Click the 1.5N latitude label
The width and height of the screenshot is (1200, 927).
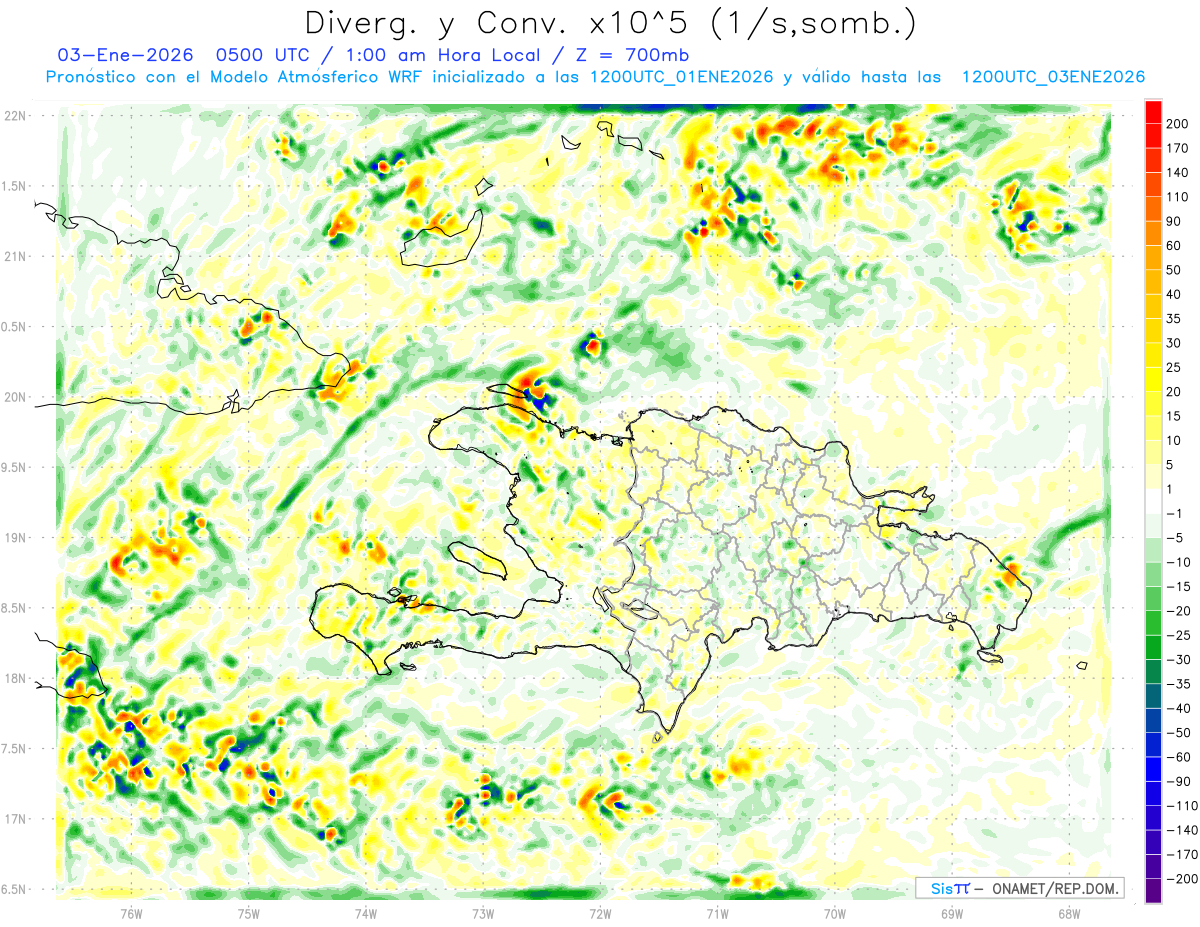click(13, 186)
